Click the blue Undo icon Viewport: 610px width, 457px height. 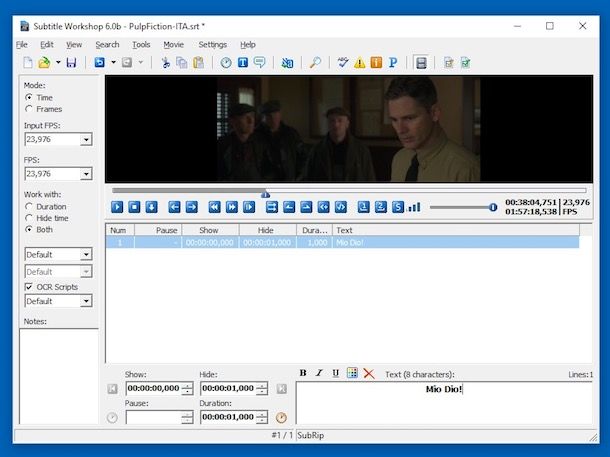tap(100, 62)
